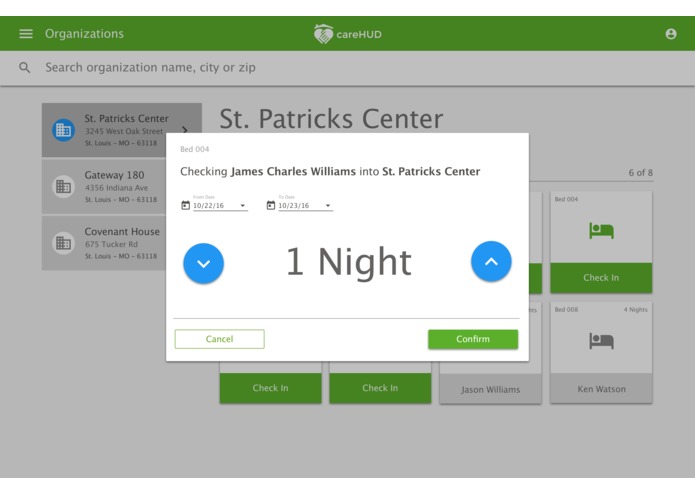Decrease the number of nights
The width and height of the screenshot is (695, 494).
click(203, 263)
